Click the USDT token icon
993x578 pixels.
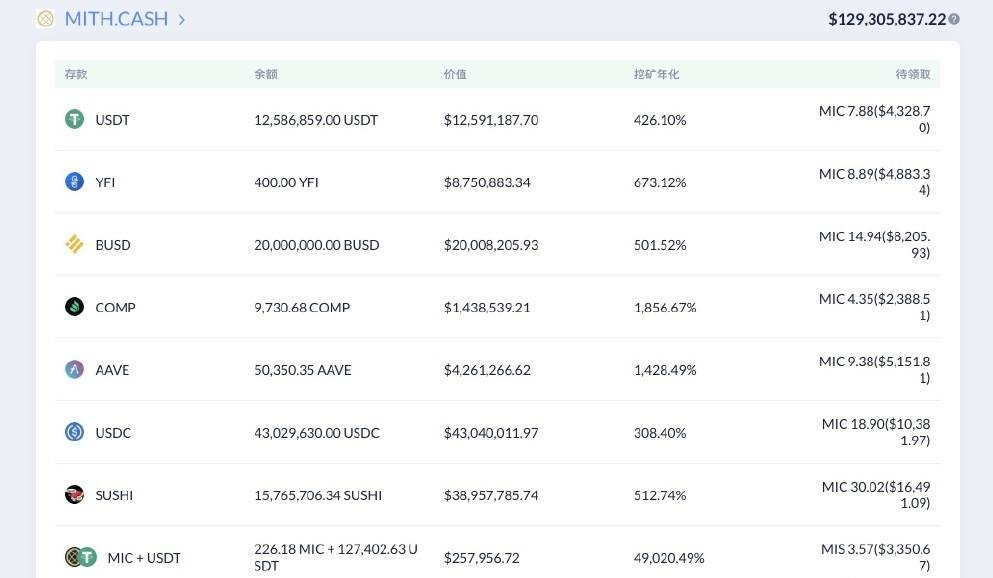pyautogui.click(x=74, y=120)
